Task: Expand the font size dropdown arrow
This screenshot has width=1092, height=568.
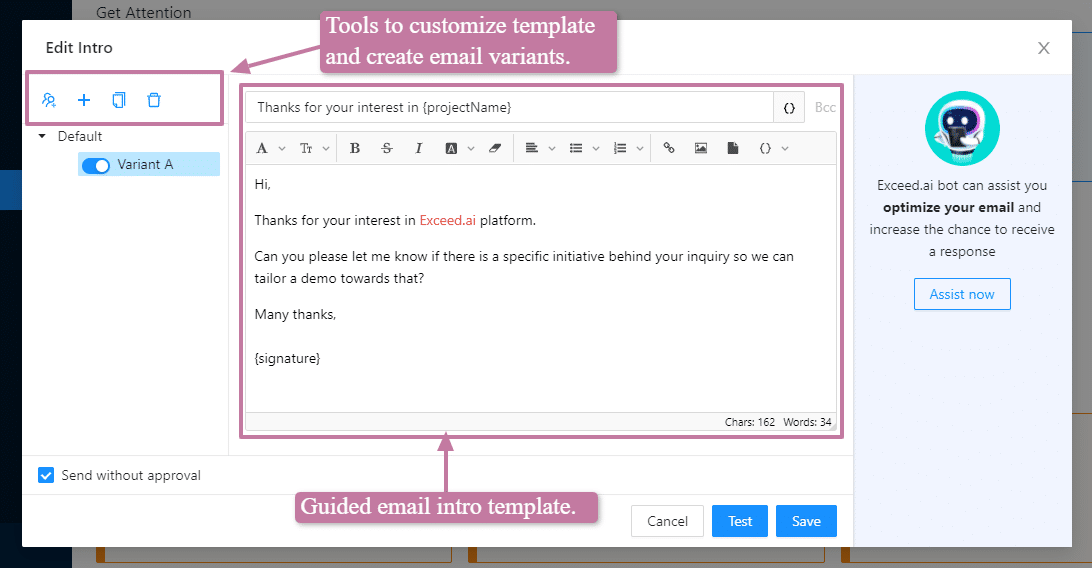Action: coord(326,148)
